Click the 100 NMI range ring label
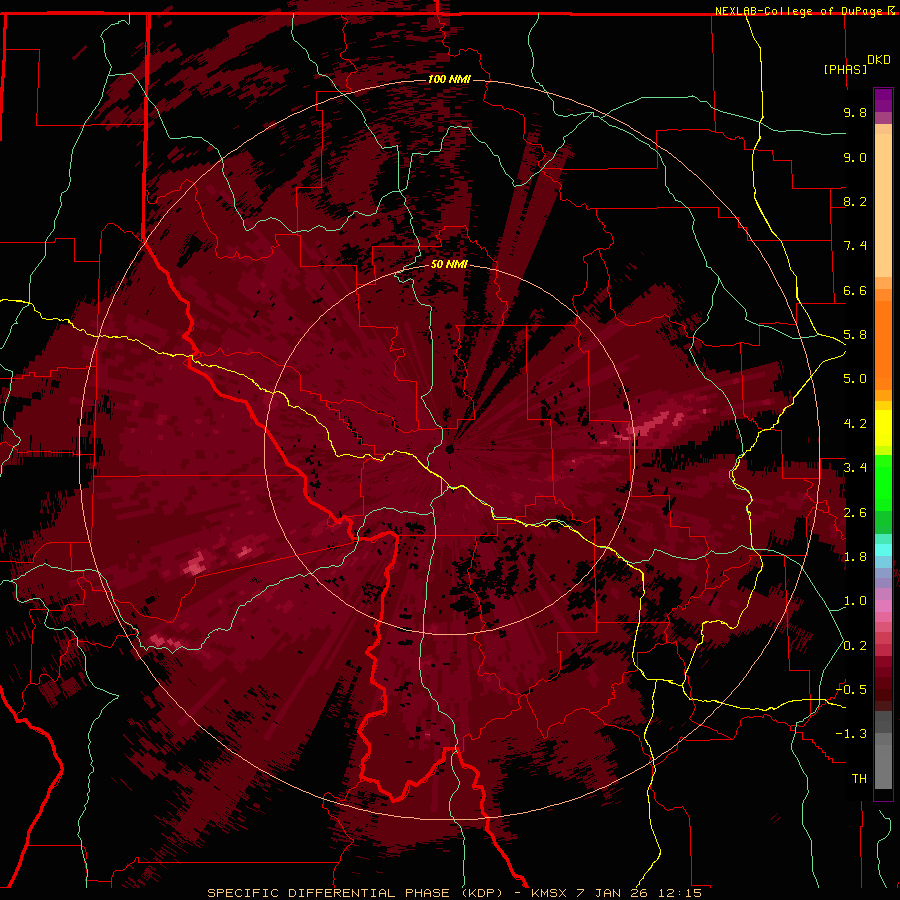Viewport: 900px width, 900px height. click(x=449, y=79)
